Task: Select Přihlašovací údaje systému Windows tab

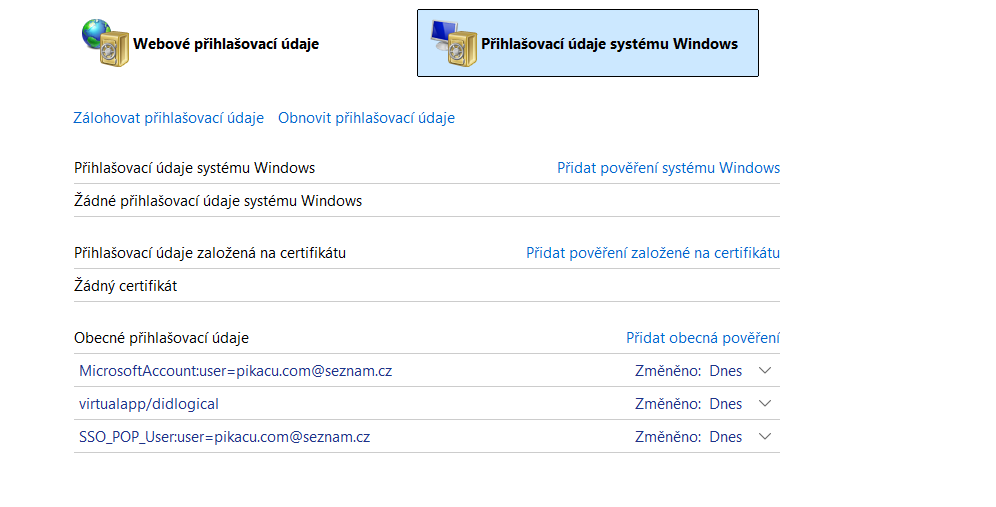Action: 588,43
